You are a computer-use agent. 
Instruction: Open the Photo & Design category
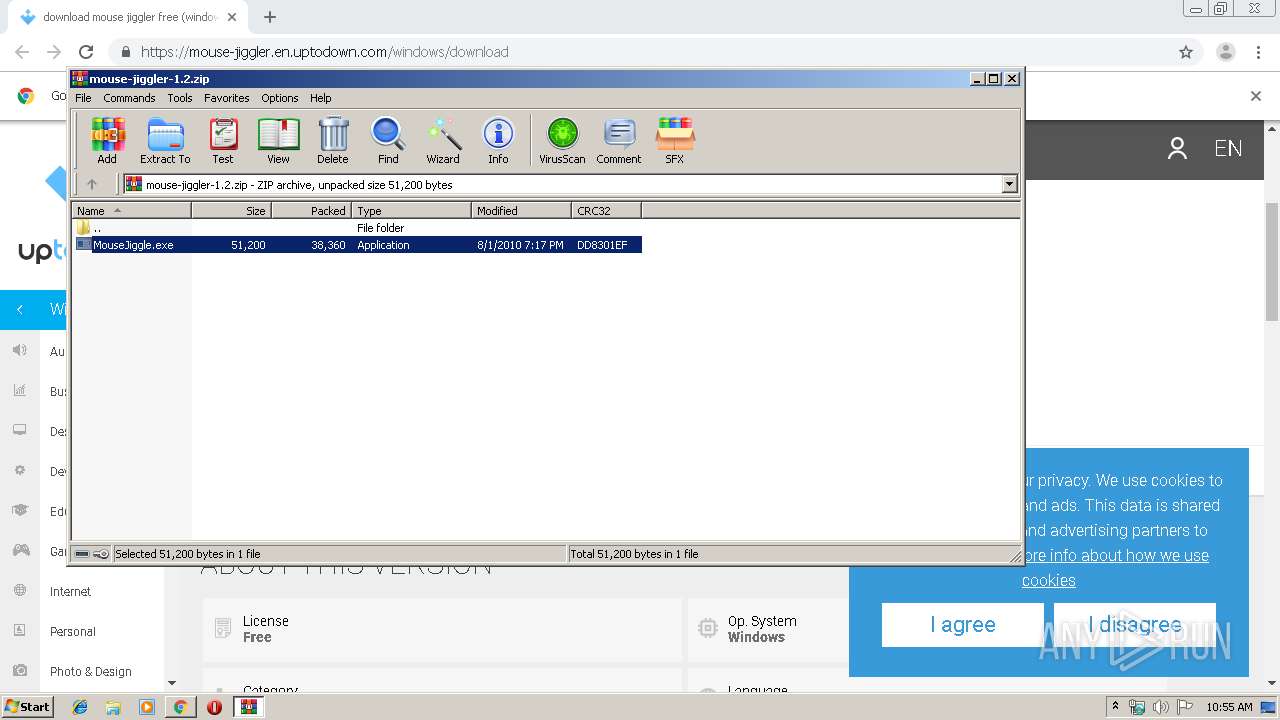coord(91,672)
